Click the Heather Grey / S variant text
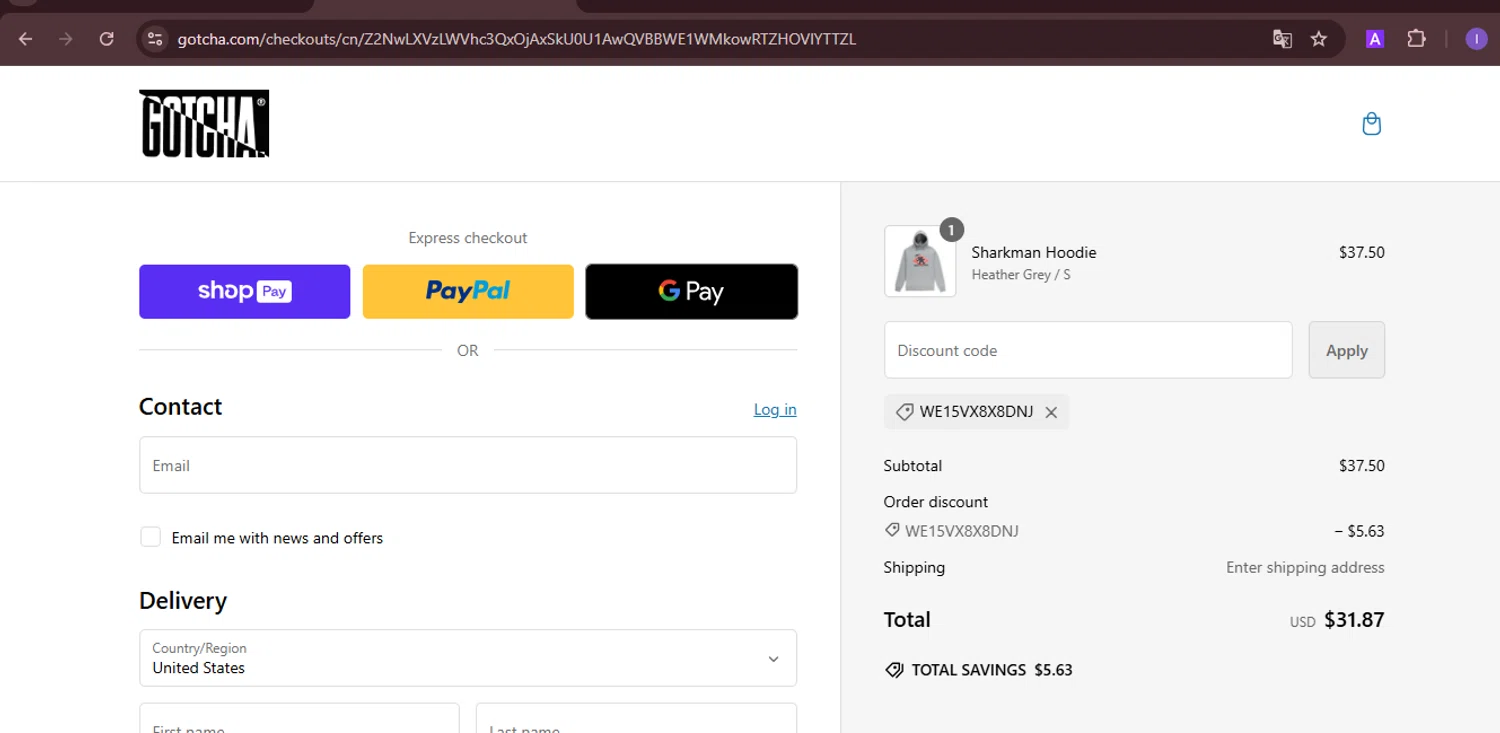Screen dimensions: 1500x733 pos(1021,274)
